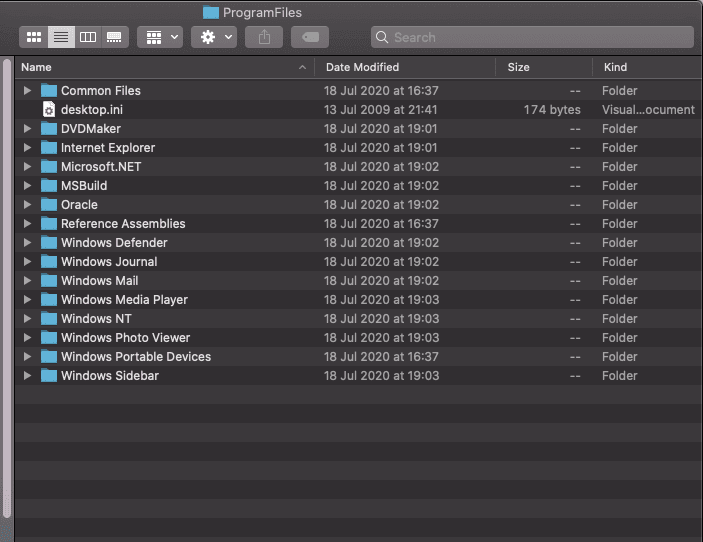Click the desktop.ini file icon
The width and height of the screenshot is (703, 542).
[49, 109]
